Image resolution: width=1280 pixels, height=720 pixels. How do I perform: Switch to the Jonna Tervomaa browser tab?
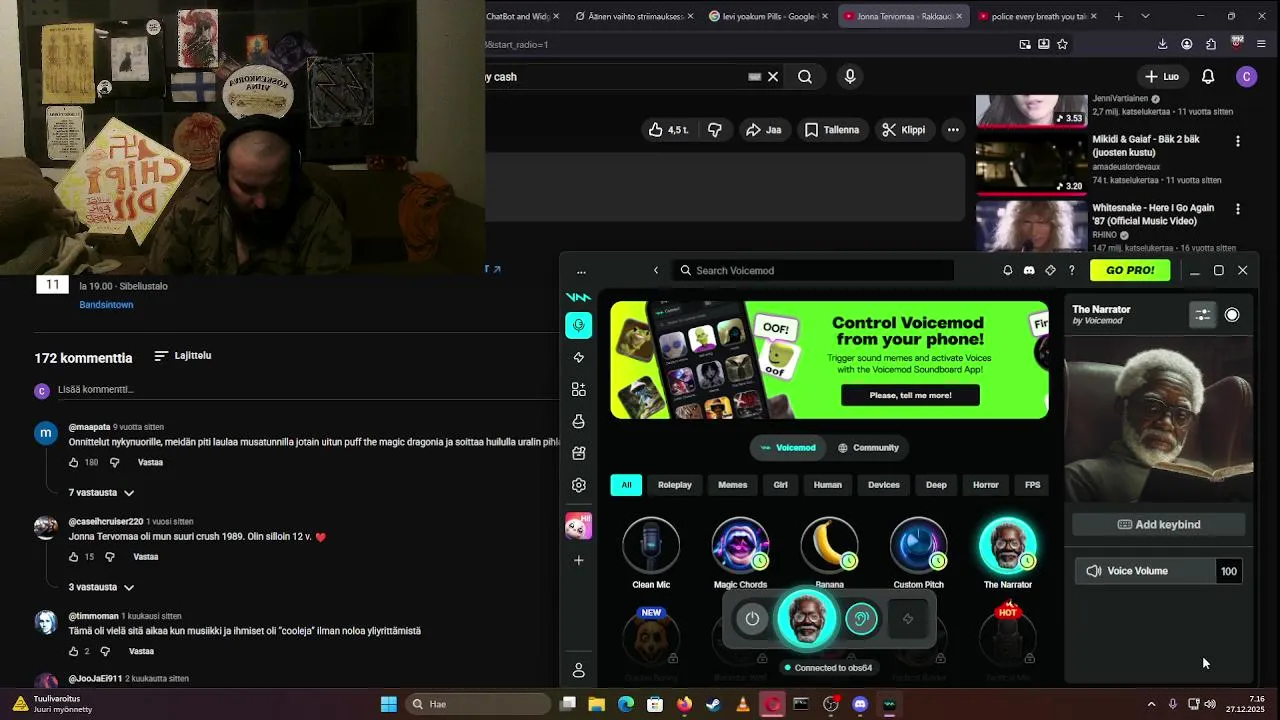click(x=904, y=16)
